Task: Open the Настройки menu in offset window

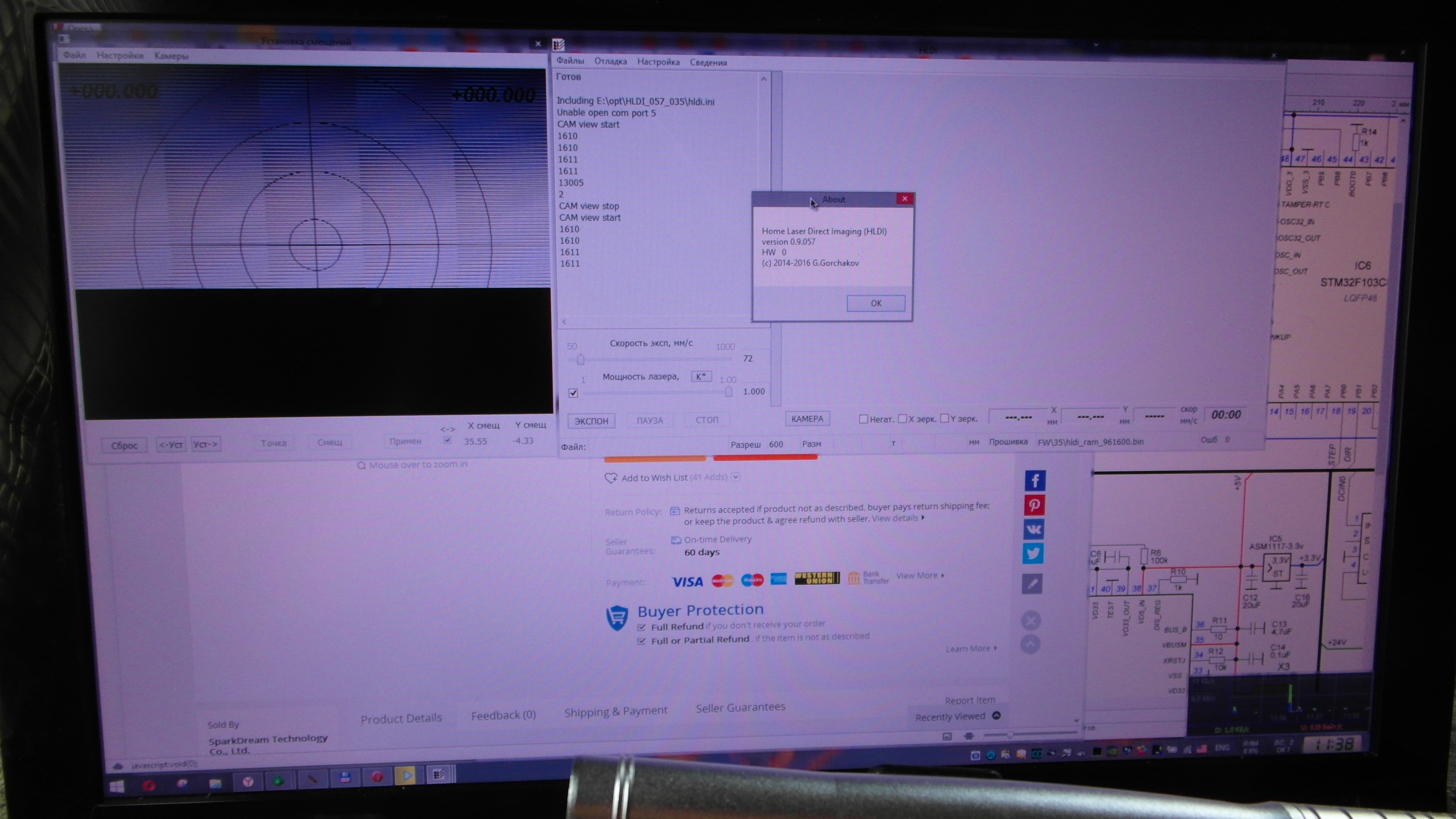Action: 120,56
